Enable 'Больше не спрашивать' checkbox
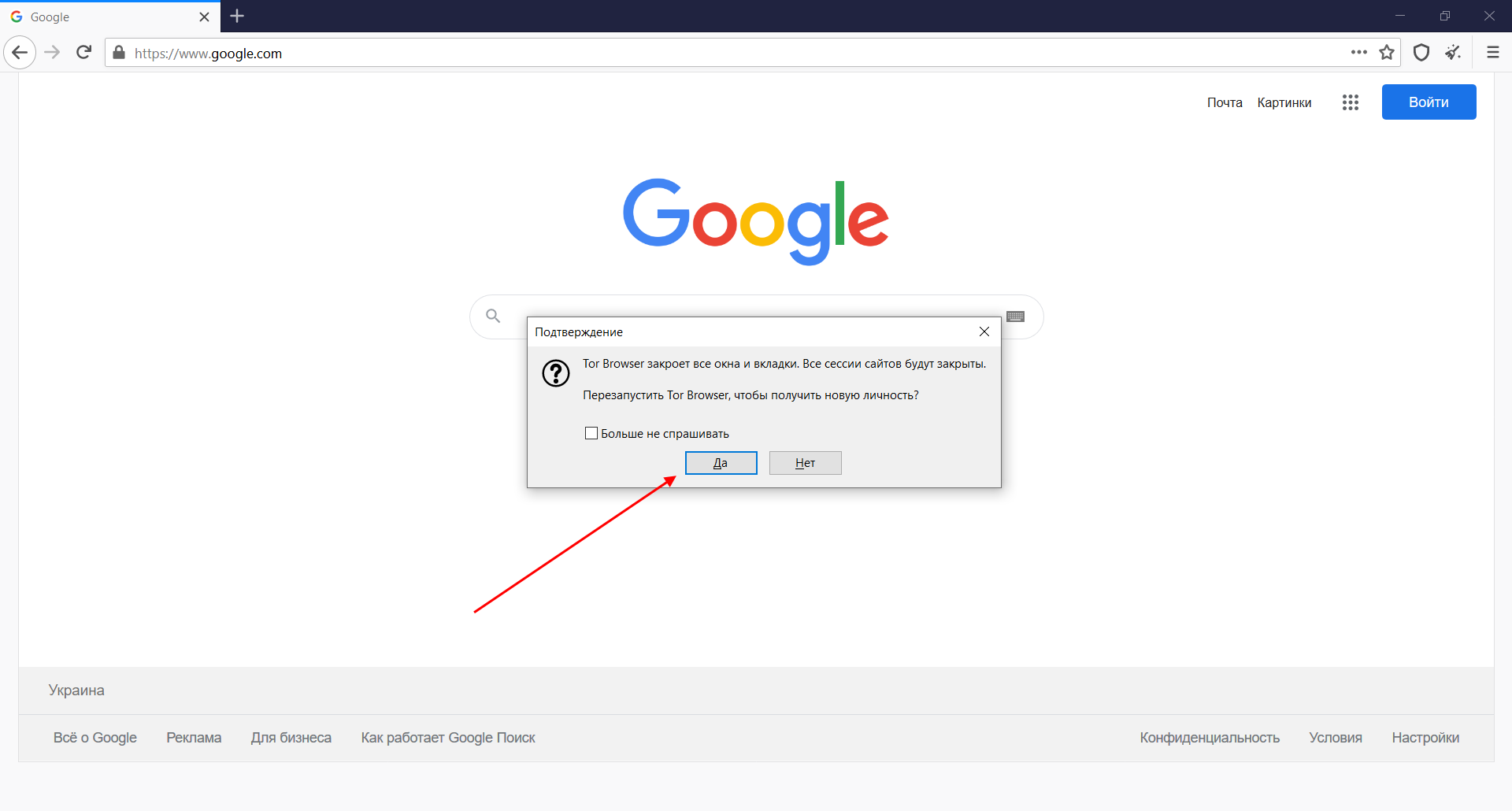The height and width of the screenshot is (811, 1512). 591,433
